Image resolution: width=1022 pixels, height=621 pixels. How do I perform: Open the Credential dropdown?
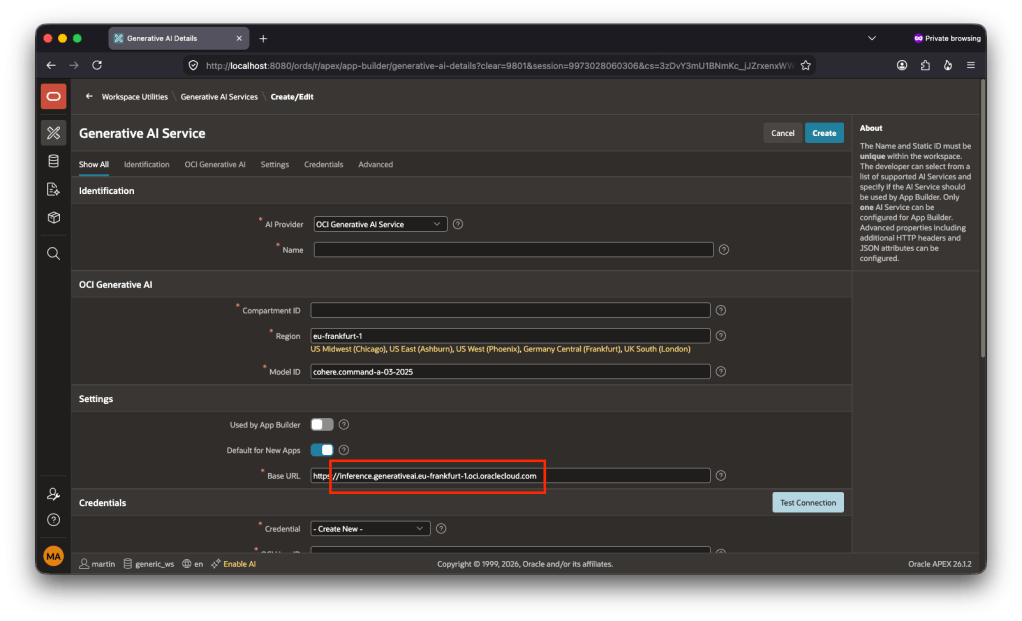[x=370, y=528]
